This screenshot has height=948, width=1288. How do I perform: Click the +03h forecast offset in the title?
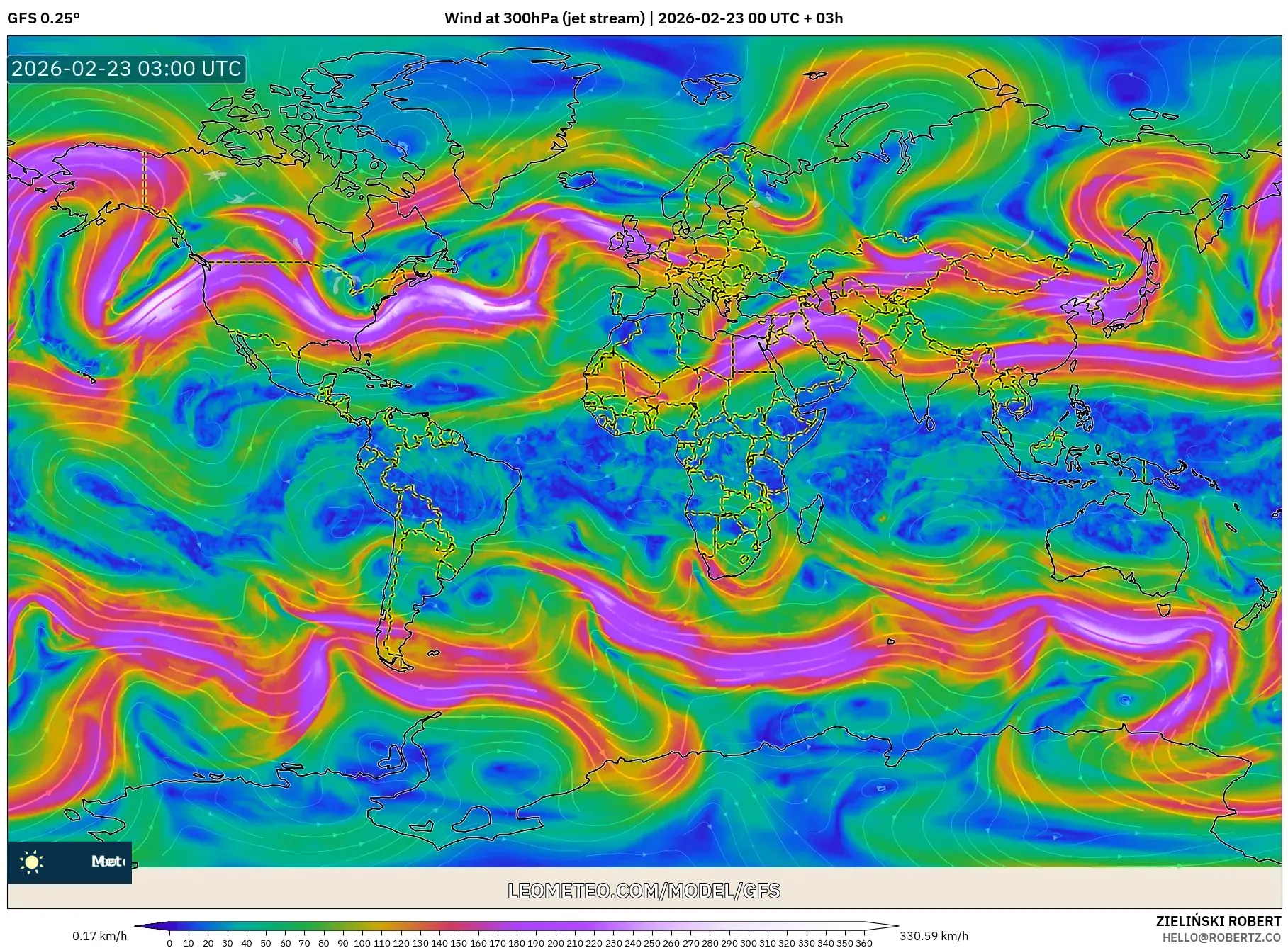[x=825, y=19]
